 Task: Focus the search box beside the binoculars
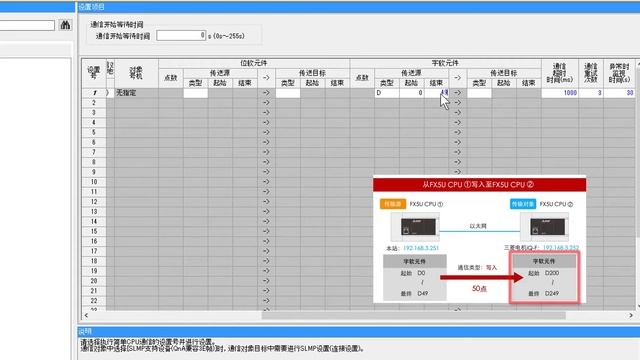coord(27,25)
